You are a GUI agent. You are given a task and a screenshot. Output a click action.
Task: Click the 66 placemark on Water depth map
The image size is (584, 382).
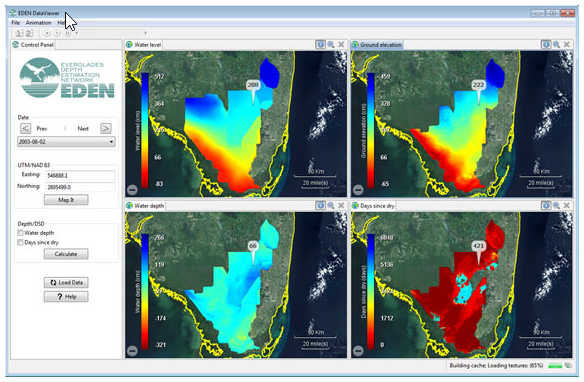click(253, 246)
